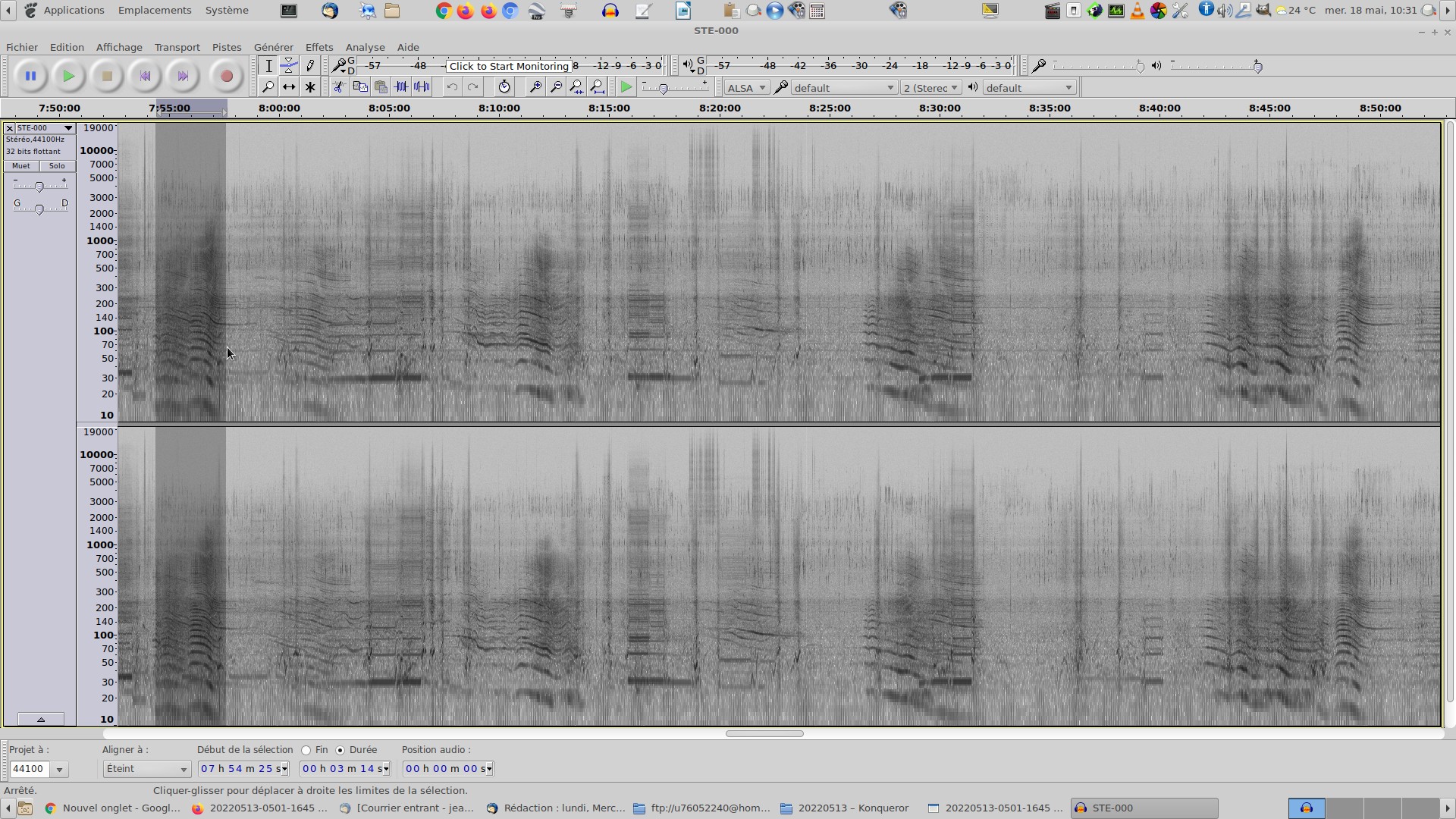The width and height of the screenshot is (1456, 819).
Task: Open the Analyse menu
Action: coord(365,47)
